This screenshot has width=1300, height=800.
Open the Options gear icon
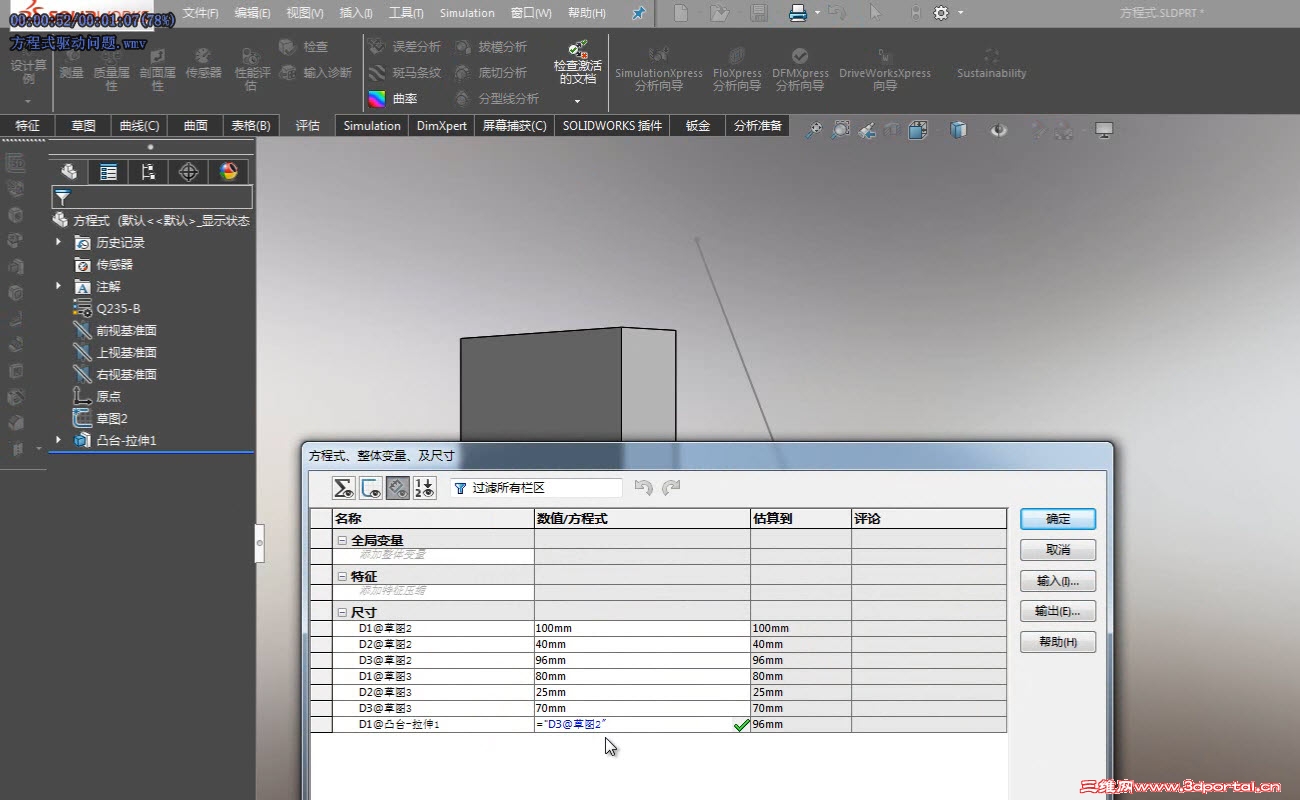click(x=940, y=13)
